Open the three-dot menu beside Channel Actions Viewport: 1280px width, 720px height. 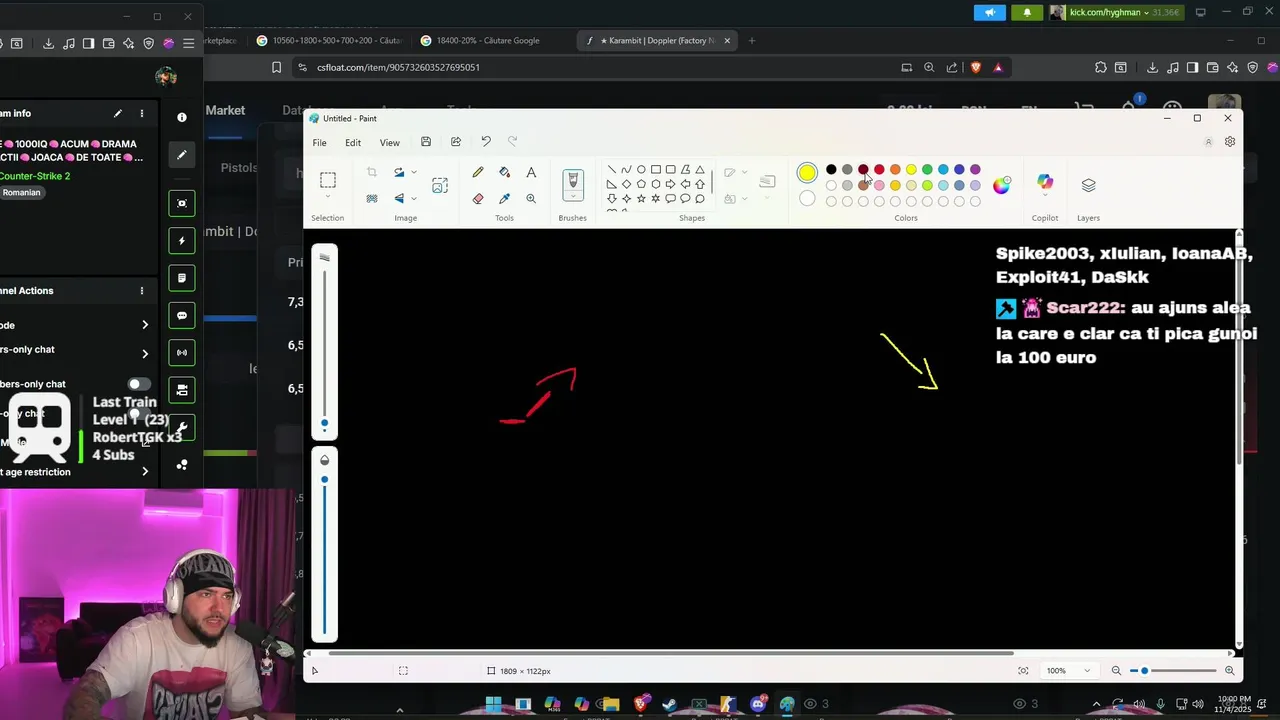[x=141, y=291]
